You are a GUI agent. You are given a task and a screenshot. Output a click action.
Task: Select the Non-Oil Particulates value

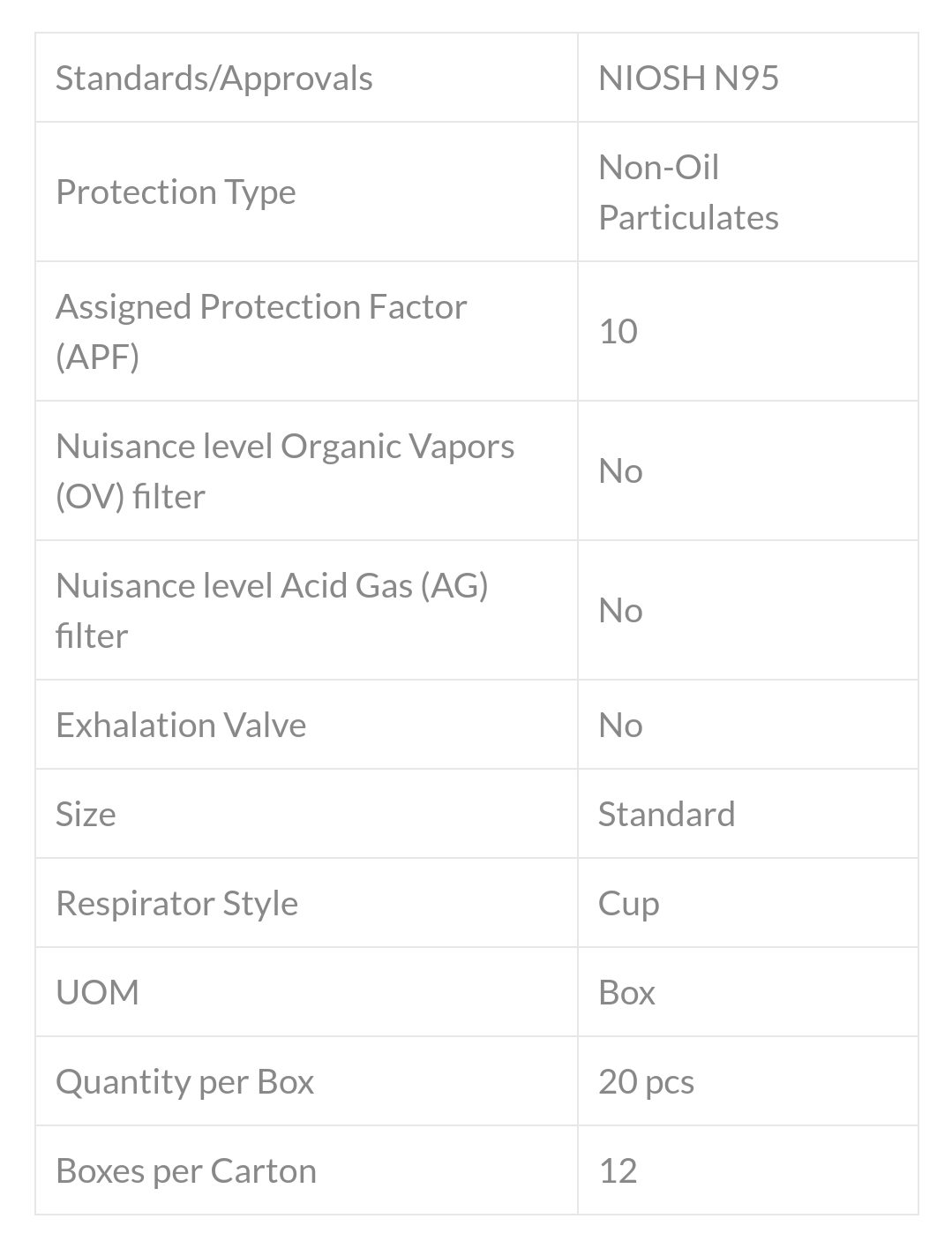tap(688, 192)
